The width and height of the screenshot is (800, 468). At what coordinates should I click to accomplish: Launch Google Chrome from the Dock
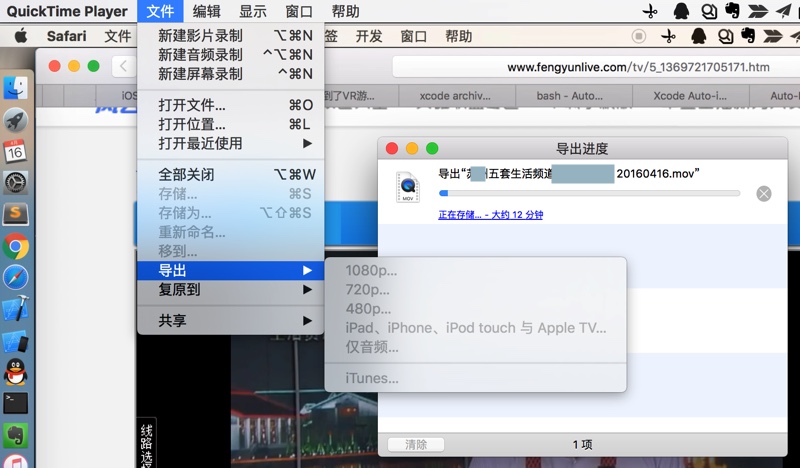click(x=15, y=247)
